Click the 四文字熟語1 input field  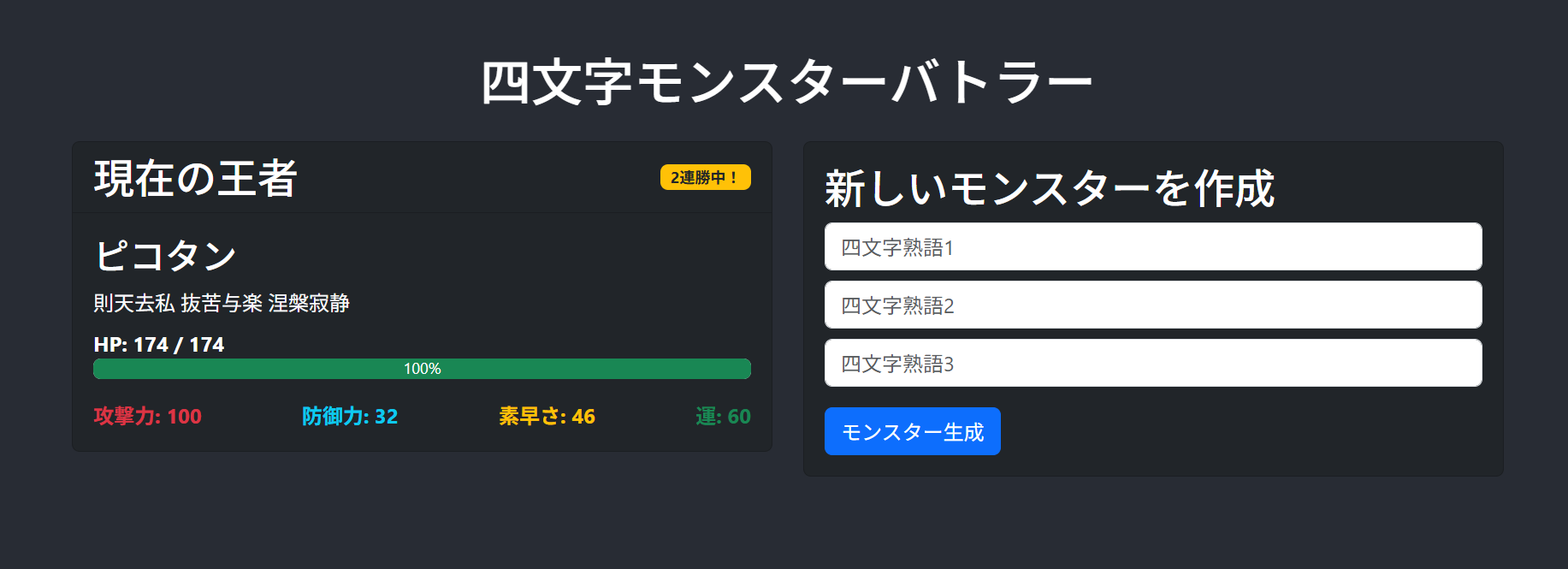pos(1153,246)
